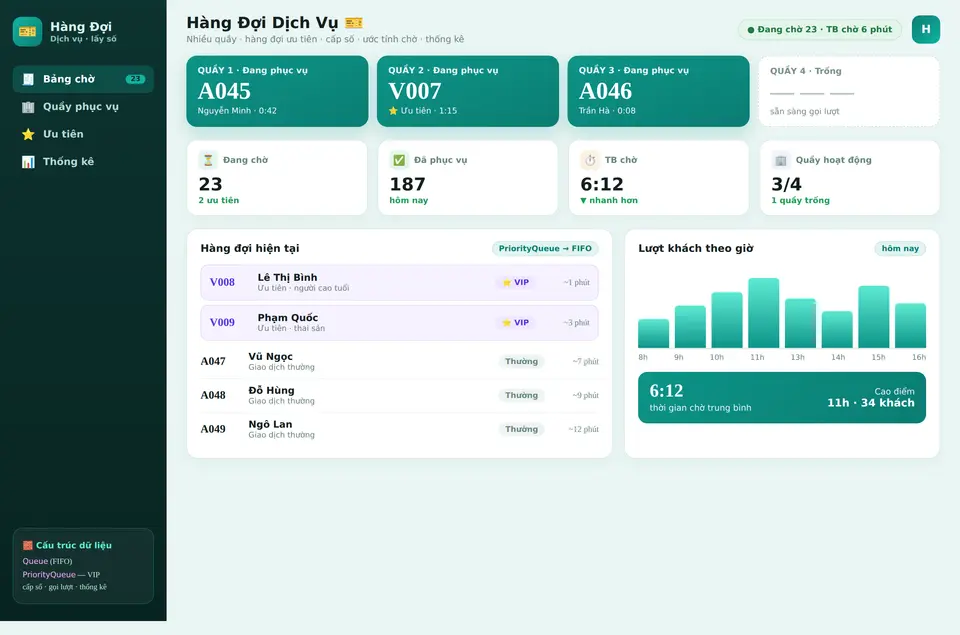The height and width of the screenshot is (635, 960).
Task: Switch to the Ưu tiên view
Action: click(x=83, y=134)
